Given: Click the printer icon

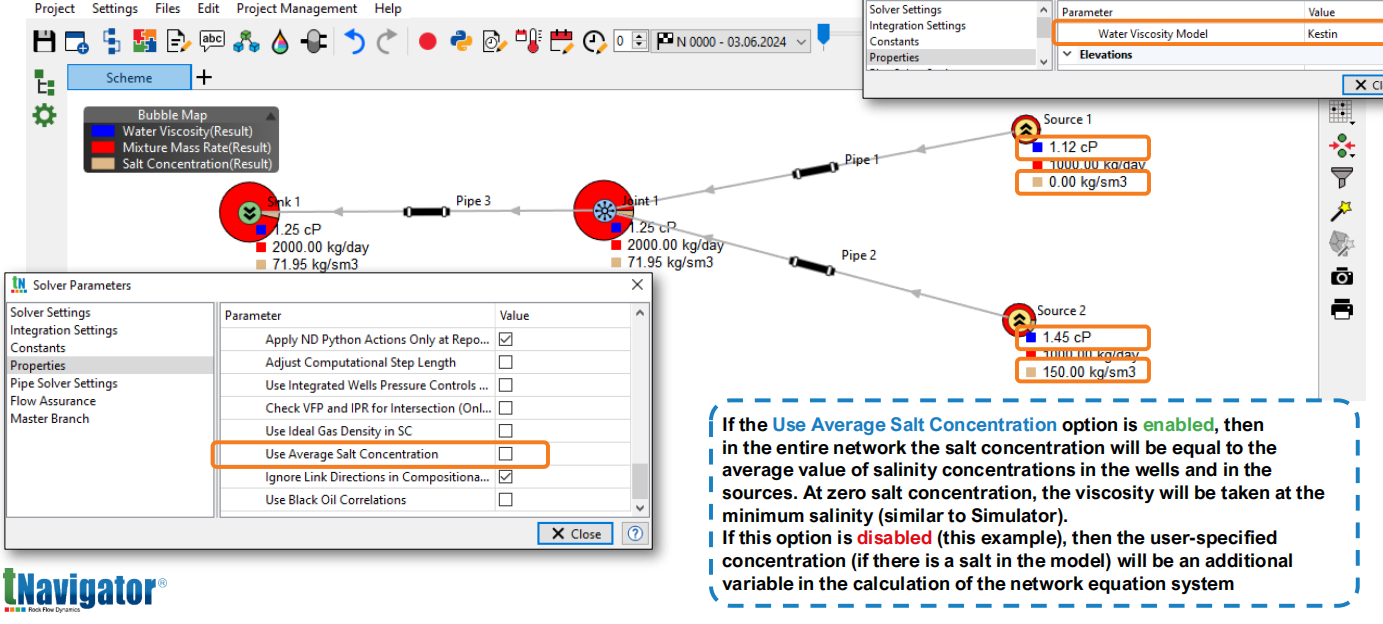Looking at the screenshot, I should (x=1342, y=309).
